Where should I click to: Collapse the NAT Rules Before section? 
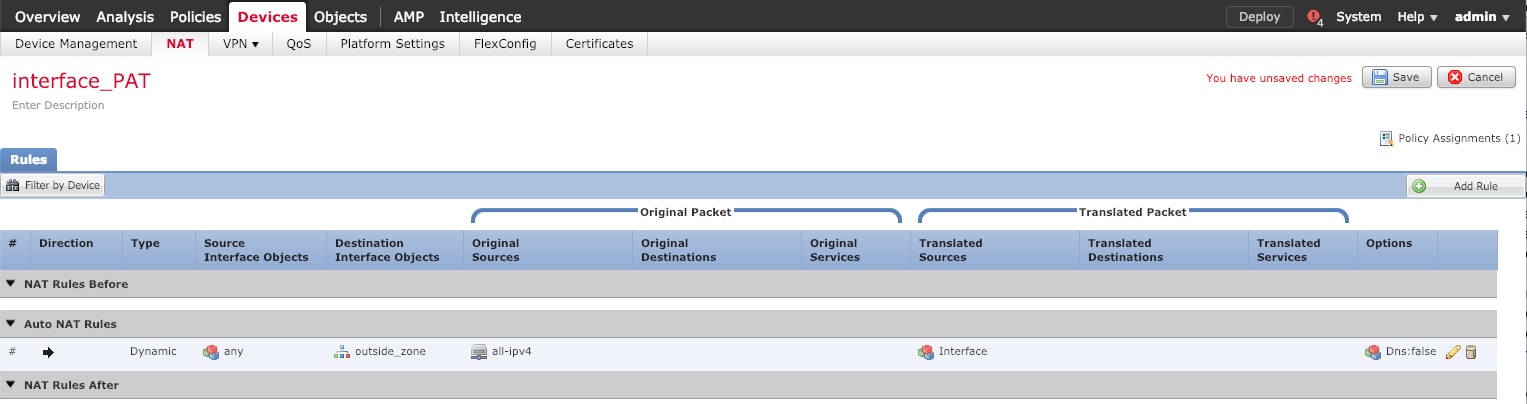pyautogui.click(x=11, y=284)
